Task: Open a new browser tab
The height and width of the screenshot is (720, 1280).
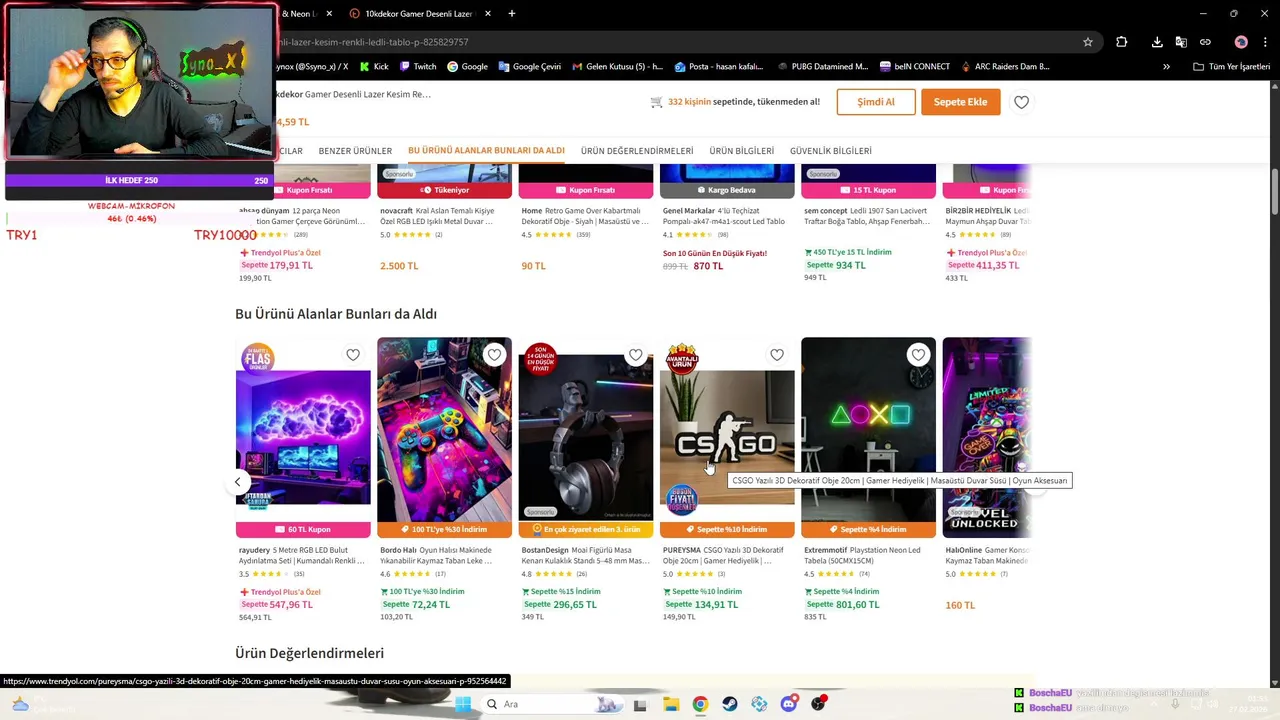Action: (x=512, y=14)
